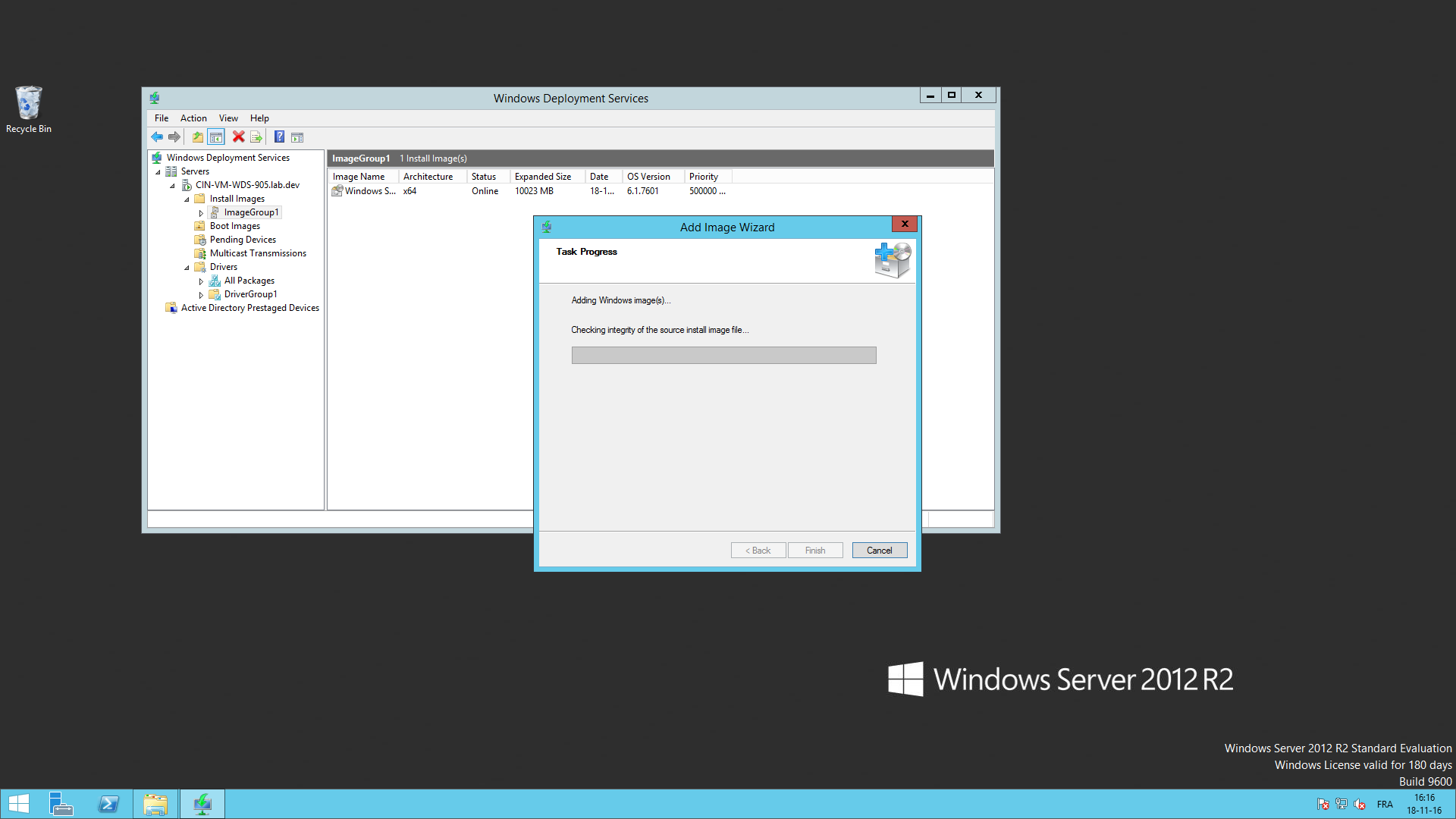Open Help via the blue question mark icon
This screenshot has height=819, width=1456.
click(x=279, y=137)
